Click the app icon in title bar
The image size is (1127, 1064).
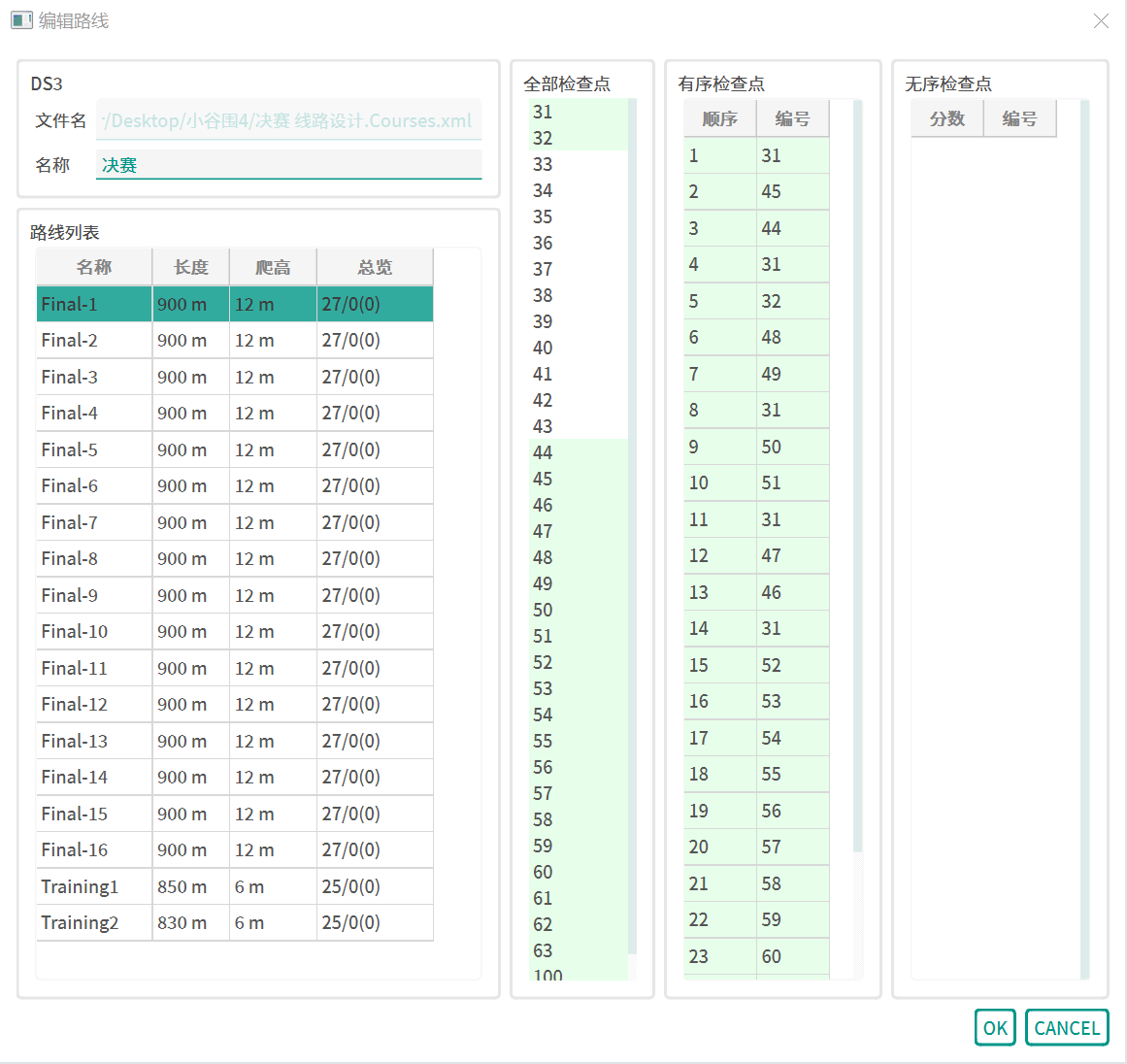coord(21,20)
